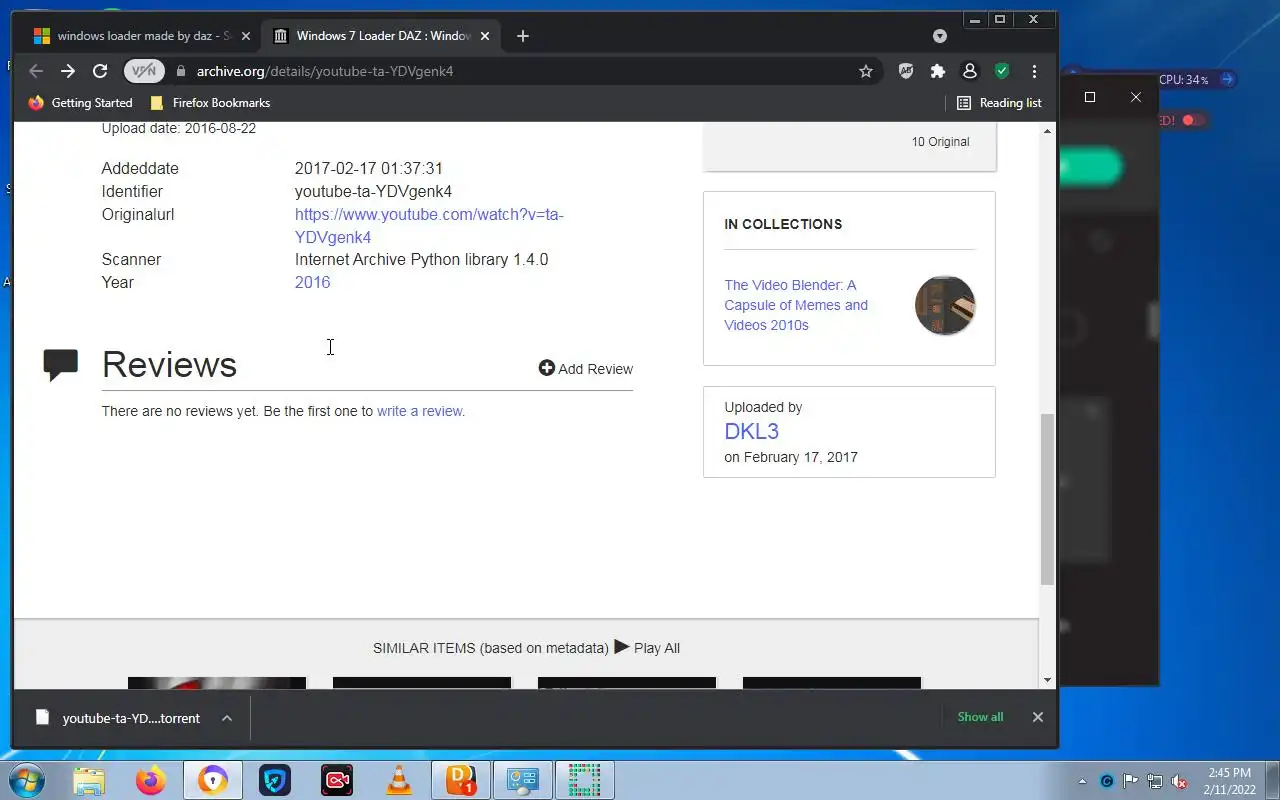Open the Year 2016 link

[312, 282]
